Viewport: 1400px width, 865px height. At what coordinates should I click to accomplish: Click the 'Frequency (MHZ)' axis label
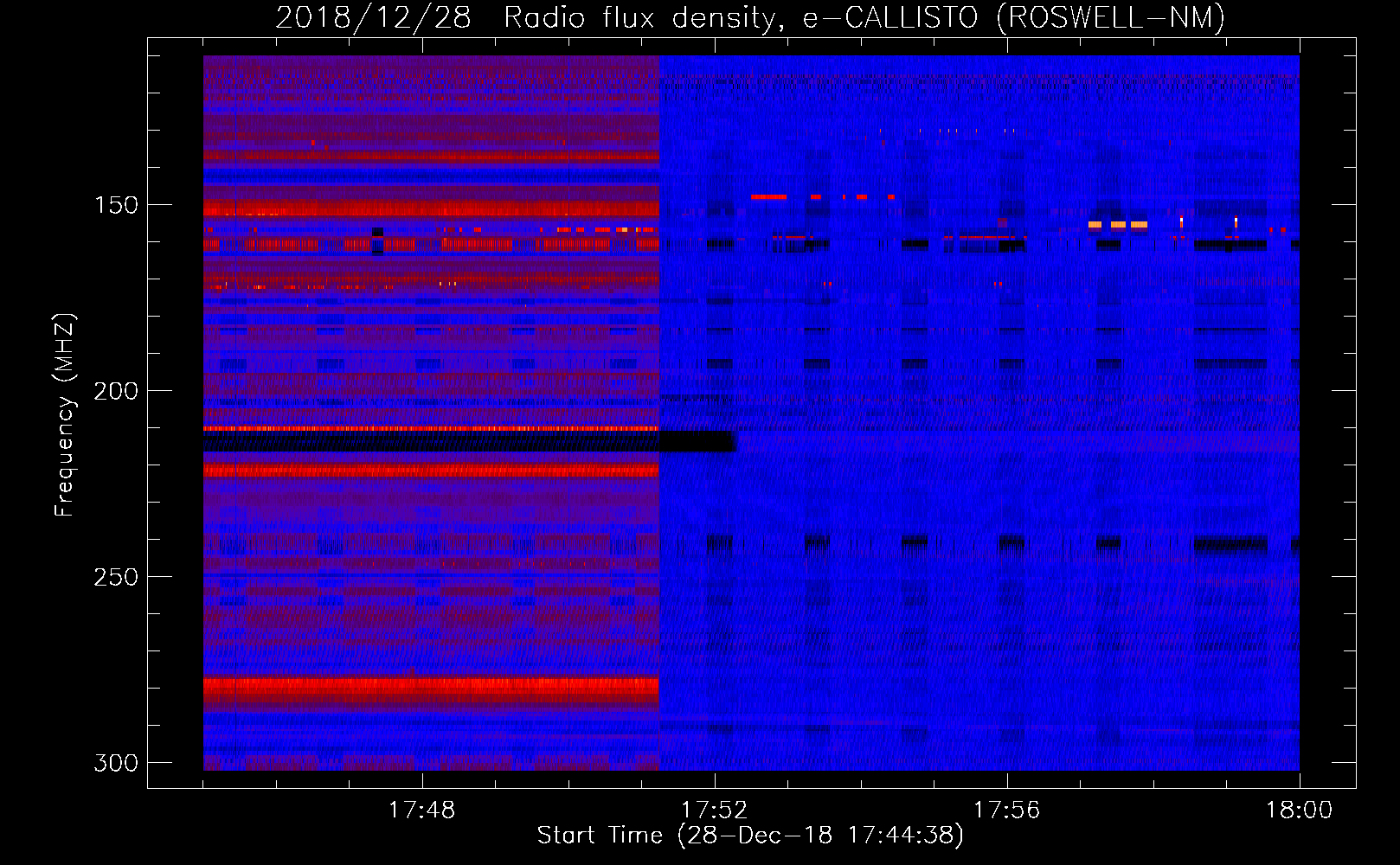pos(65,415)
